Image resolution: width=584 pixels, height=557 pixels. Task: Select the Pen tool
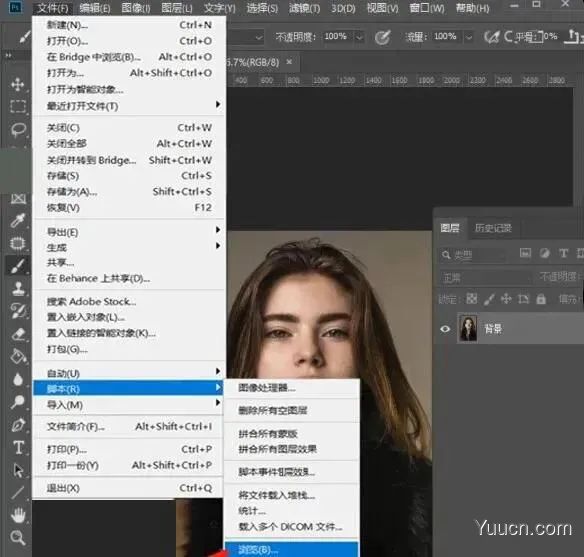click(x=18, y=425)
